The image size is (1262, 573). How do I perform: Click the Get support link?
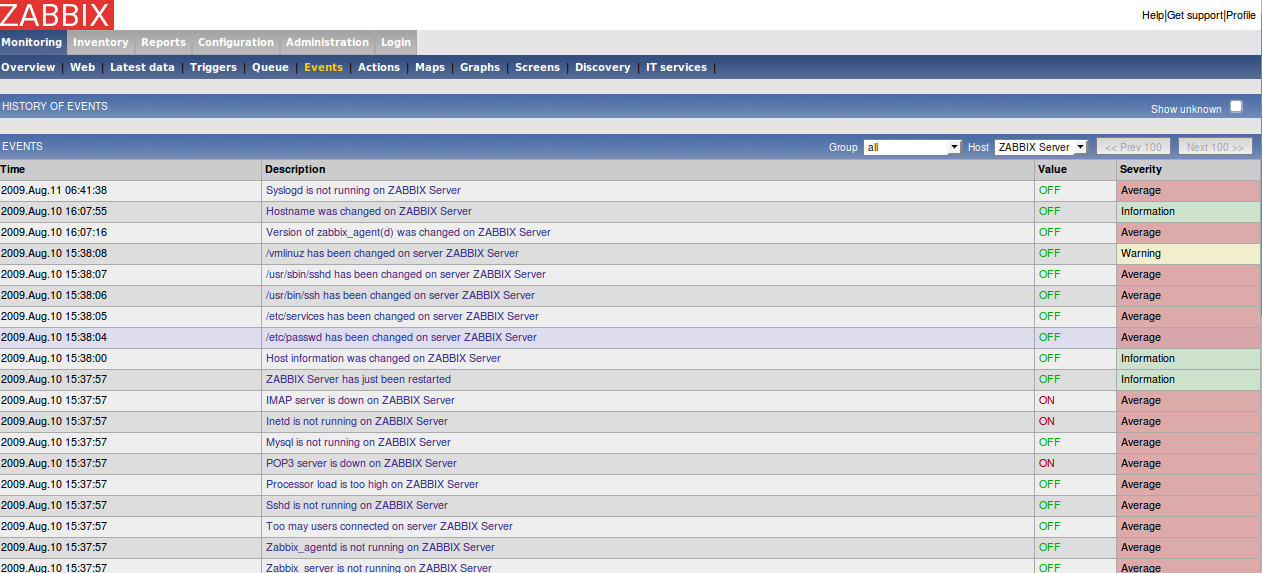point(1195,15)
